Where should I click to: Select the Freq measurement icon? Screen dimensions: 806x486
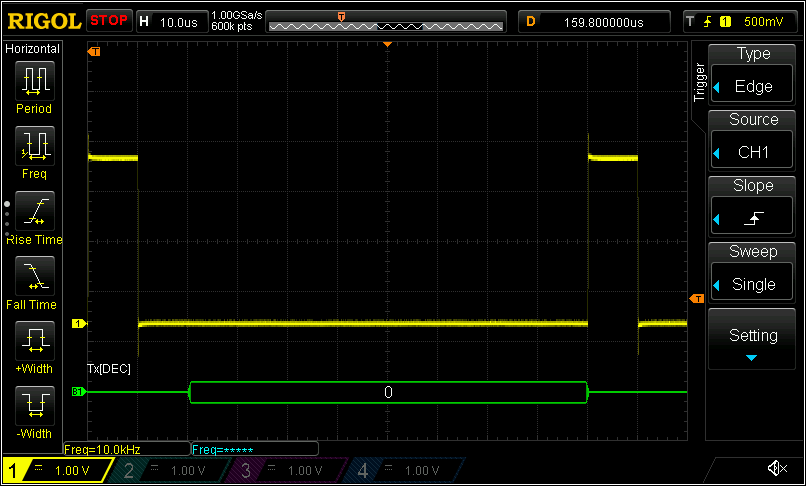[34, 146]
